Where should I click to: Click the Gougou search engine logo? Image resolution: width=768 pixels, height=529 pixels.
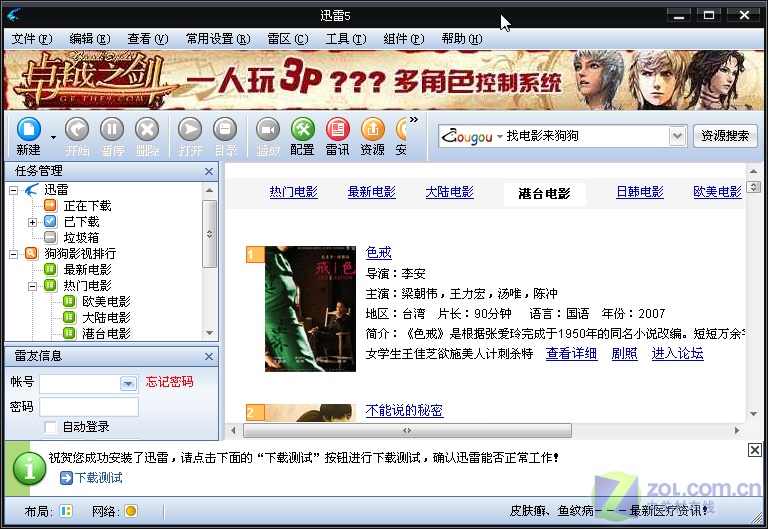467,136
